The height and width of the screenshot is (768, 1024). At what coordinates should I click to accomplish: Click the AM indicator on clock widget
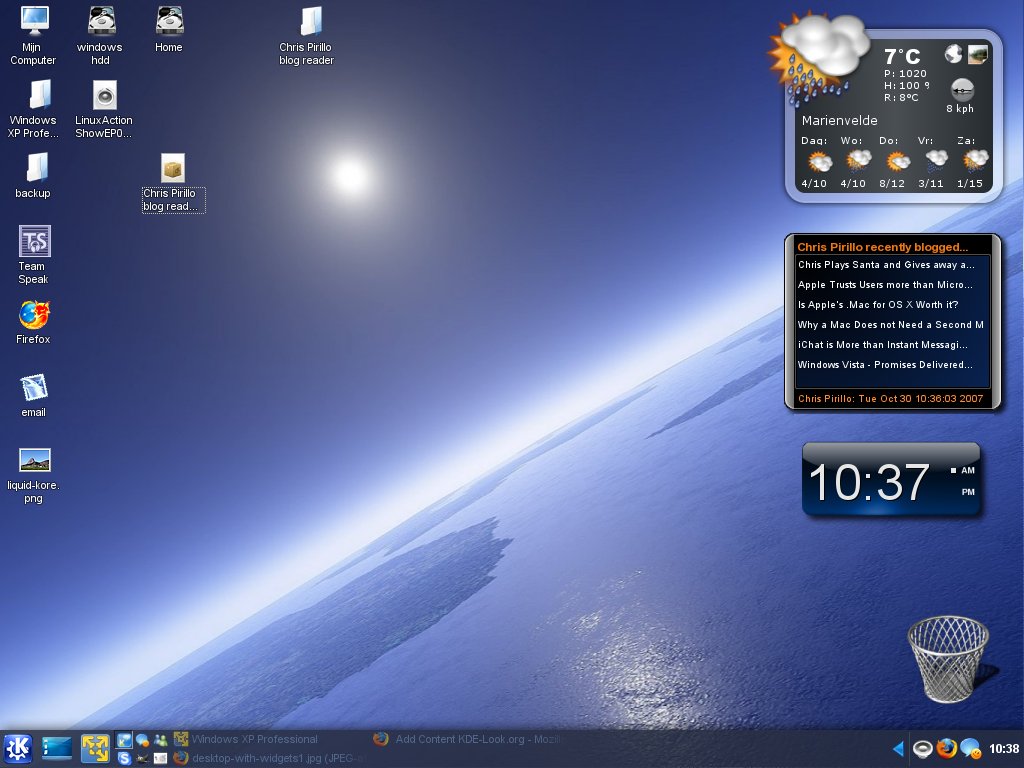pos(968,470)
